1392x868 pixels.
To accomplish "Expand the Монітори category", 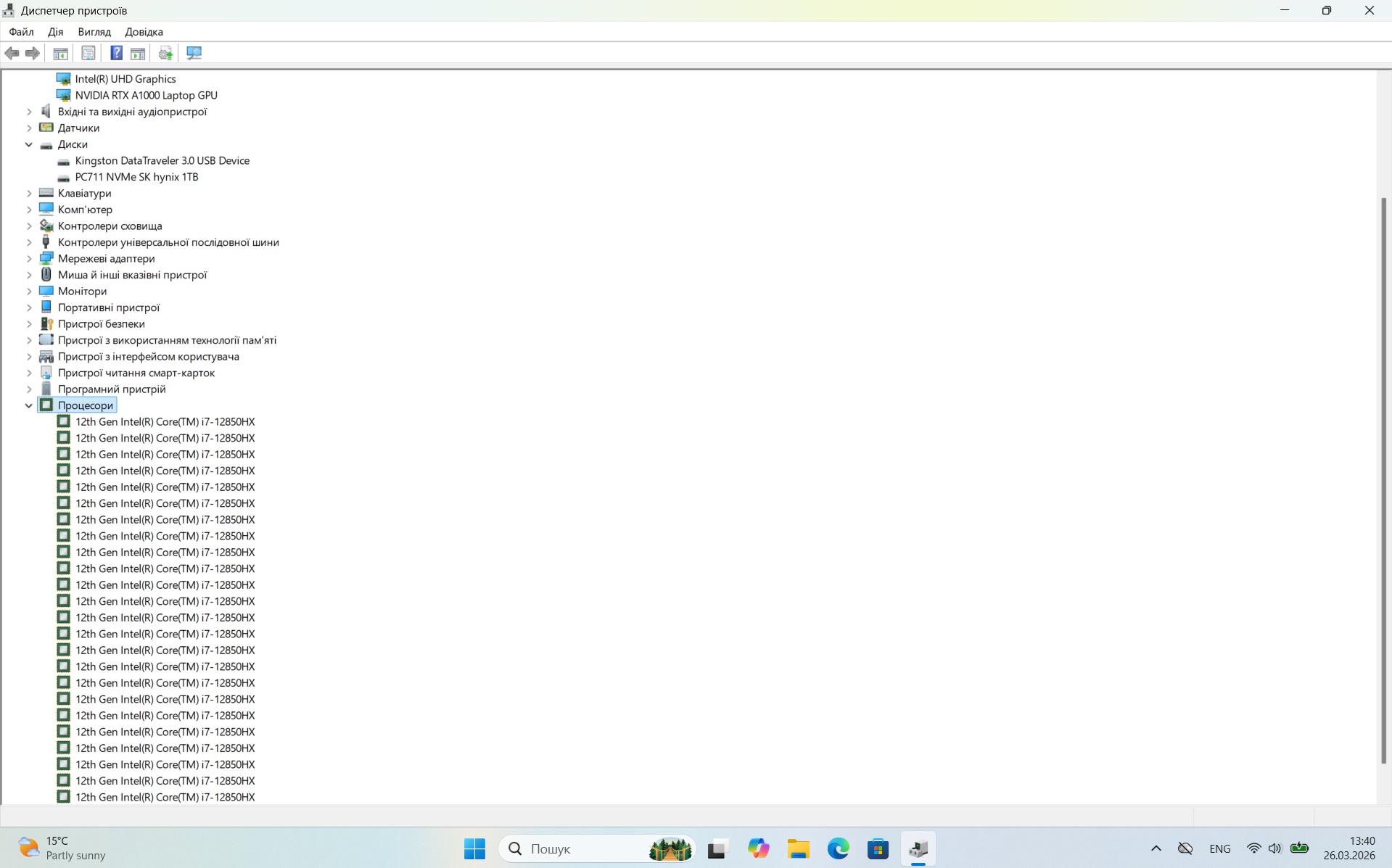I will pos(29,292).
